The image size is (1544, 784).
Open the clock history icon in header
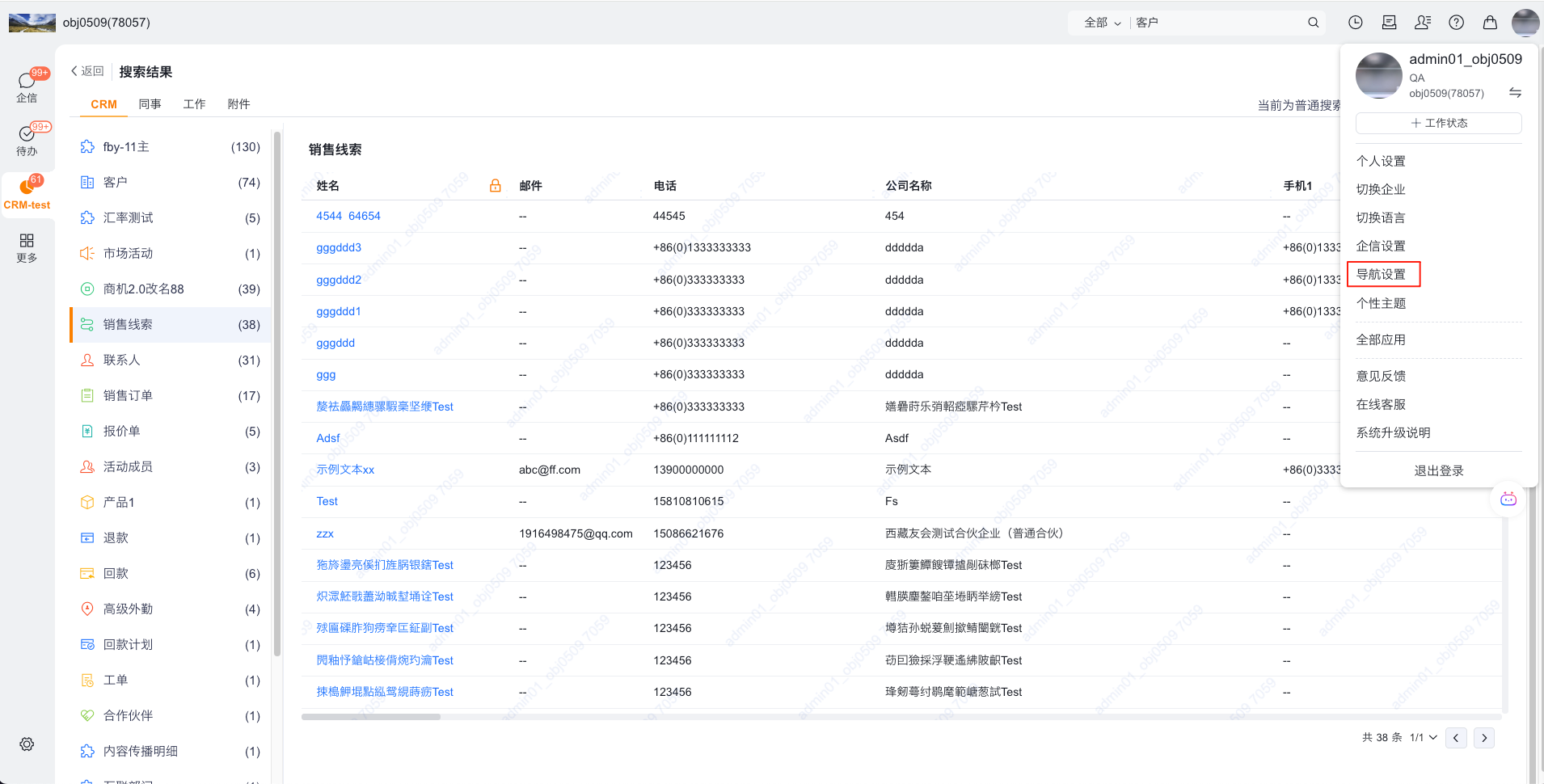click(1356, 23)
